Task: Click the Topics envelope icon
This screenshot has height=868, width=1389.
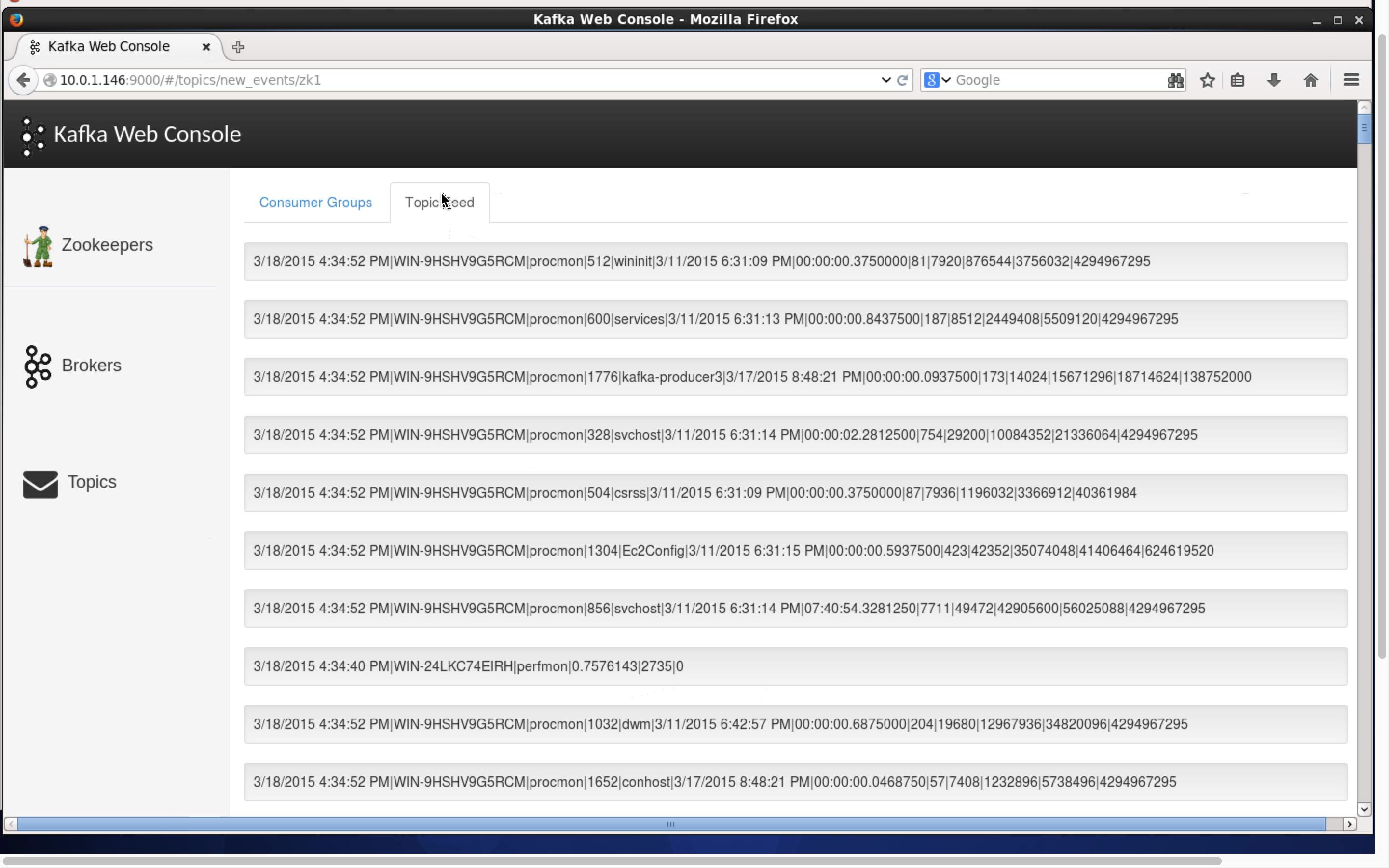Action: 40,484
